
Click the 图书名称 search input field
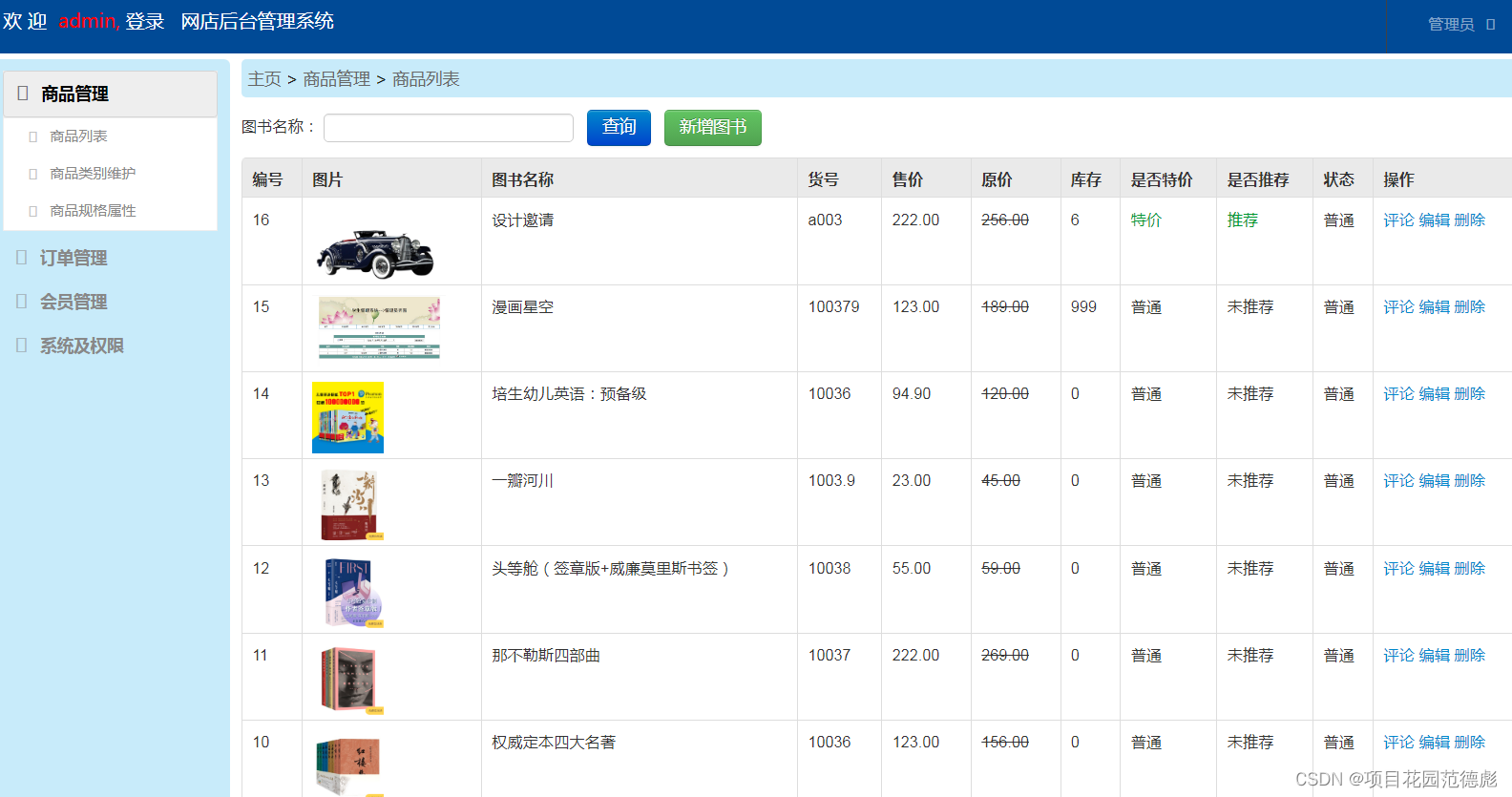449,128
